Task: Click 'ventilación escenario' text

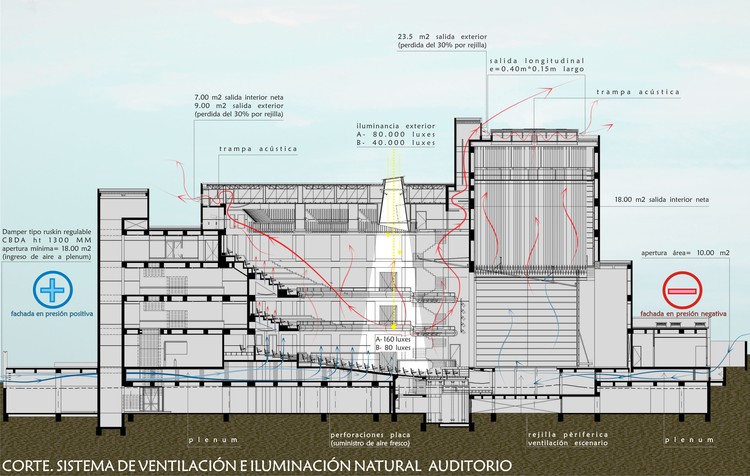Action: pyautogui.click(x=568, y=443)
